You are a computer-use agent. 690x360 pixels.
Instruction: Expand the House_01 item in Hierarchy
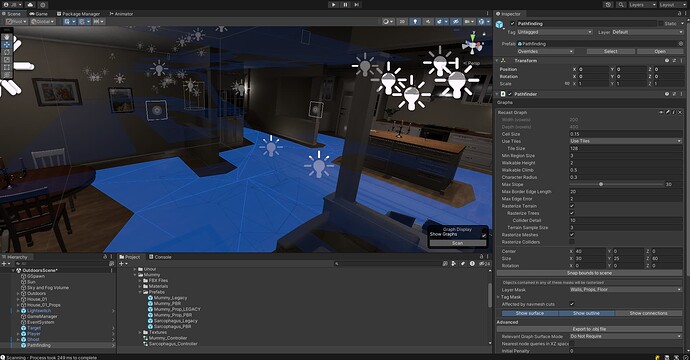pos(18,299)
